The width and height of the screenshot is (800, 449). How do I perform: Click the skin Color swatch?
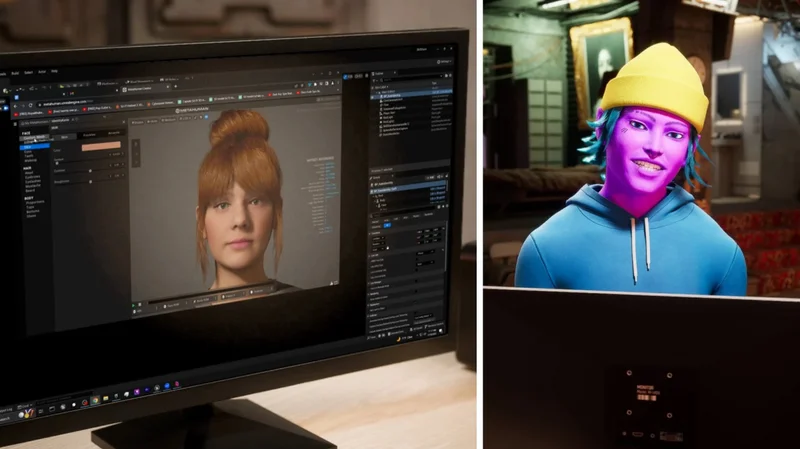pyautogui.click(x=101, y=146)
